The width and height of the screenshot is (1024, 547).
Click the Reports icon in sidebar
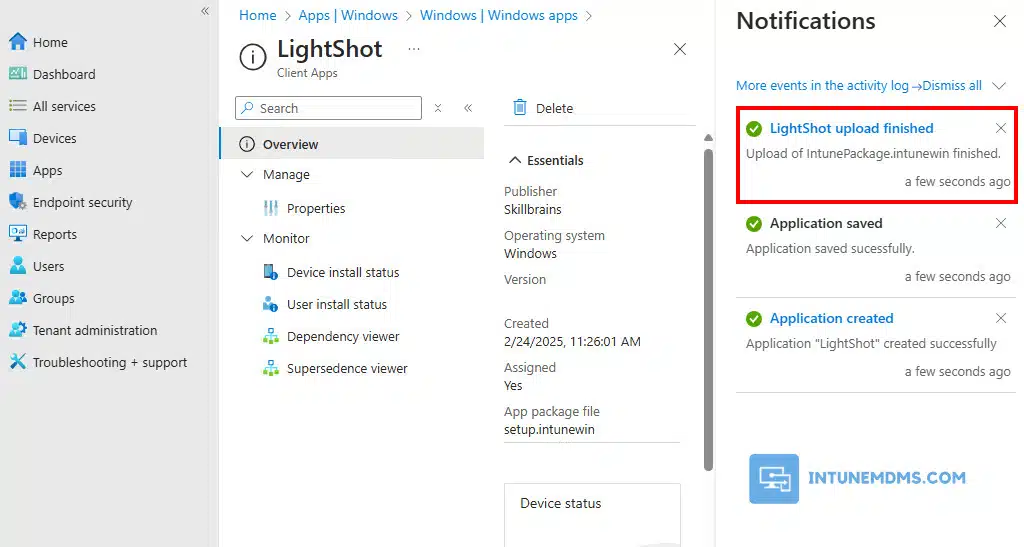coord(17,234)
